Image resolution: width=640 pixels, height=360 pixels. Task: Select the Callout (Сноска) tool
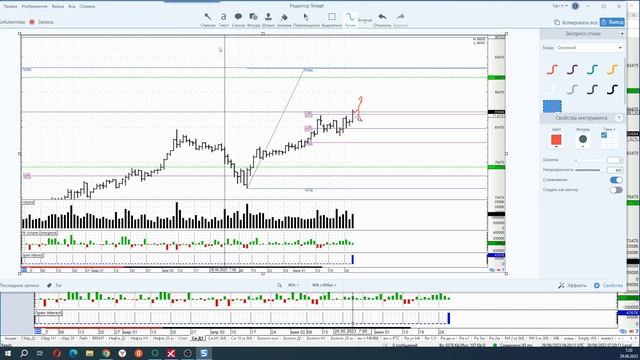pyautogui.click(x=238, y=19)
